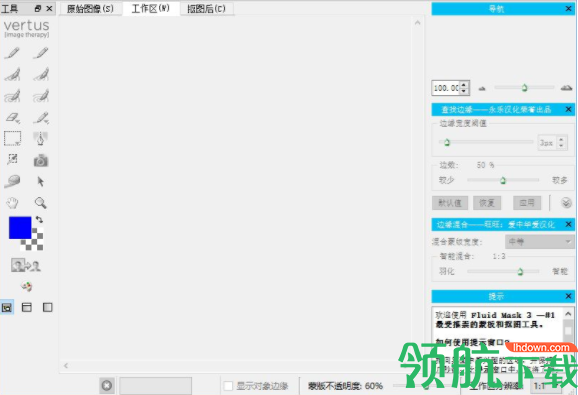578x395 pixels.
Task: Select the pen nib Force Edge tool
Action: point(41,139)
